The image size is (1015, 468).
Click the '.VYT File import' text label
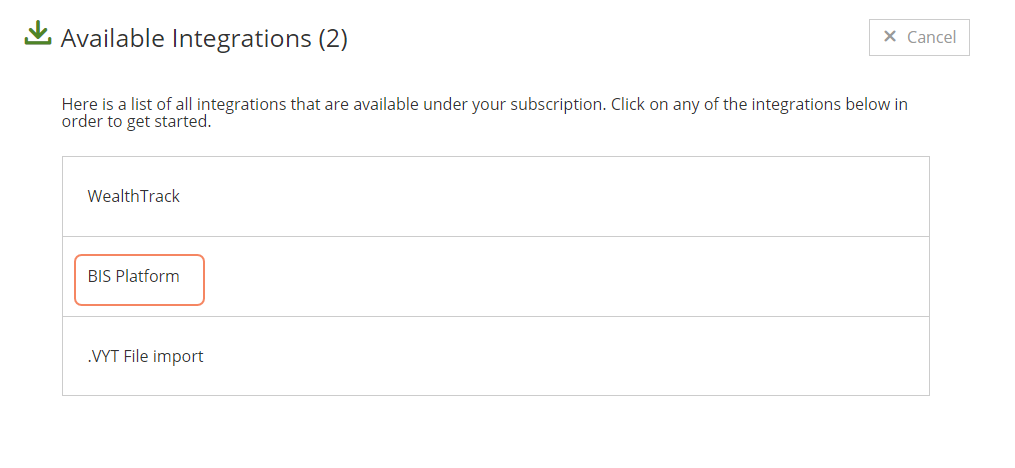[x=145, y=356]
